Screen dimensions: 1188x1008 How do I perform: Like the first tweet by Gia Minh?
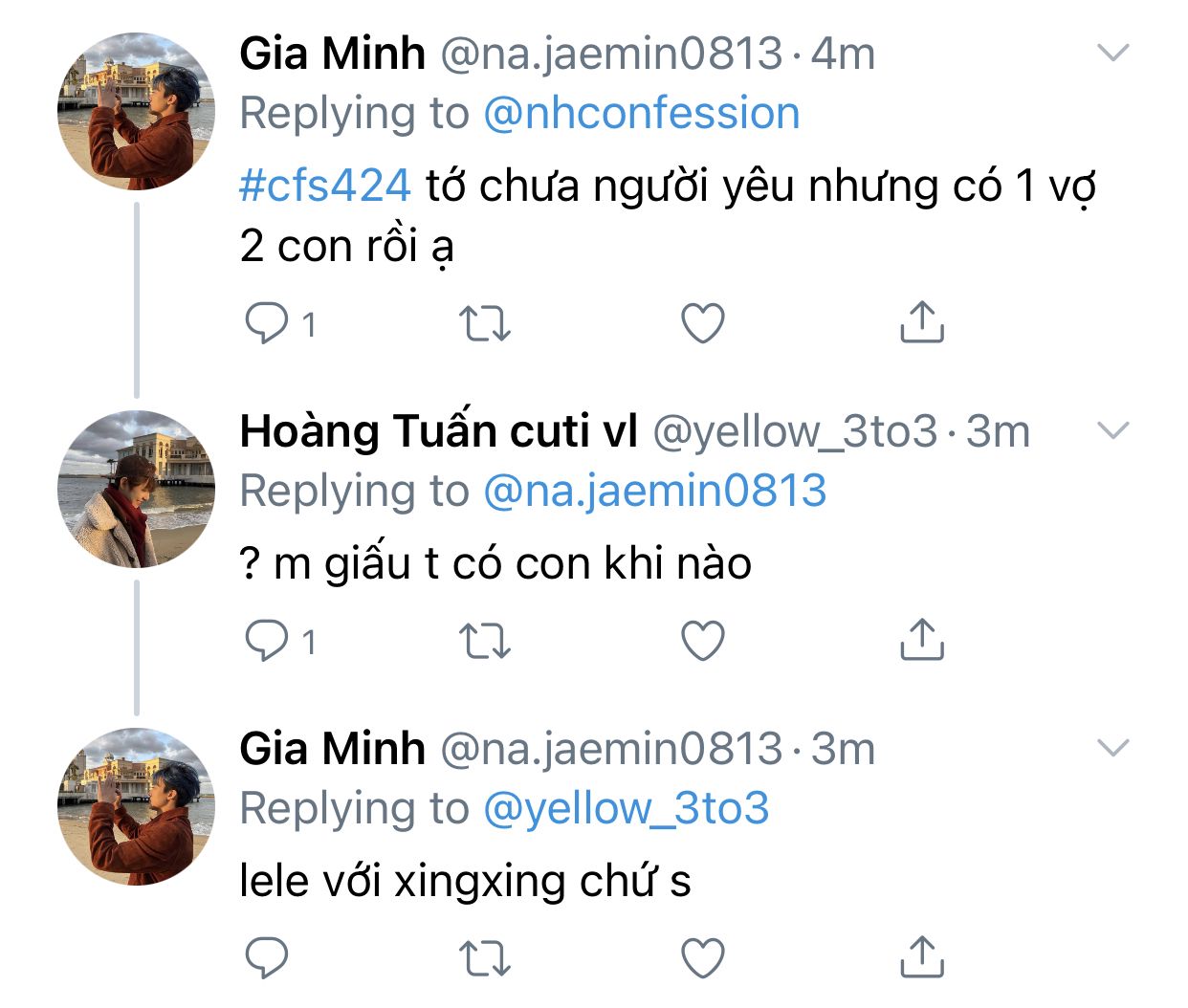click(x=703, y=323)
